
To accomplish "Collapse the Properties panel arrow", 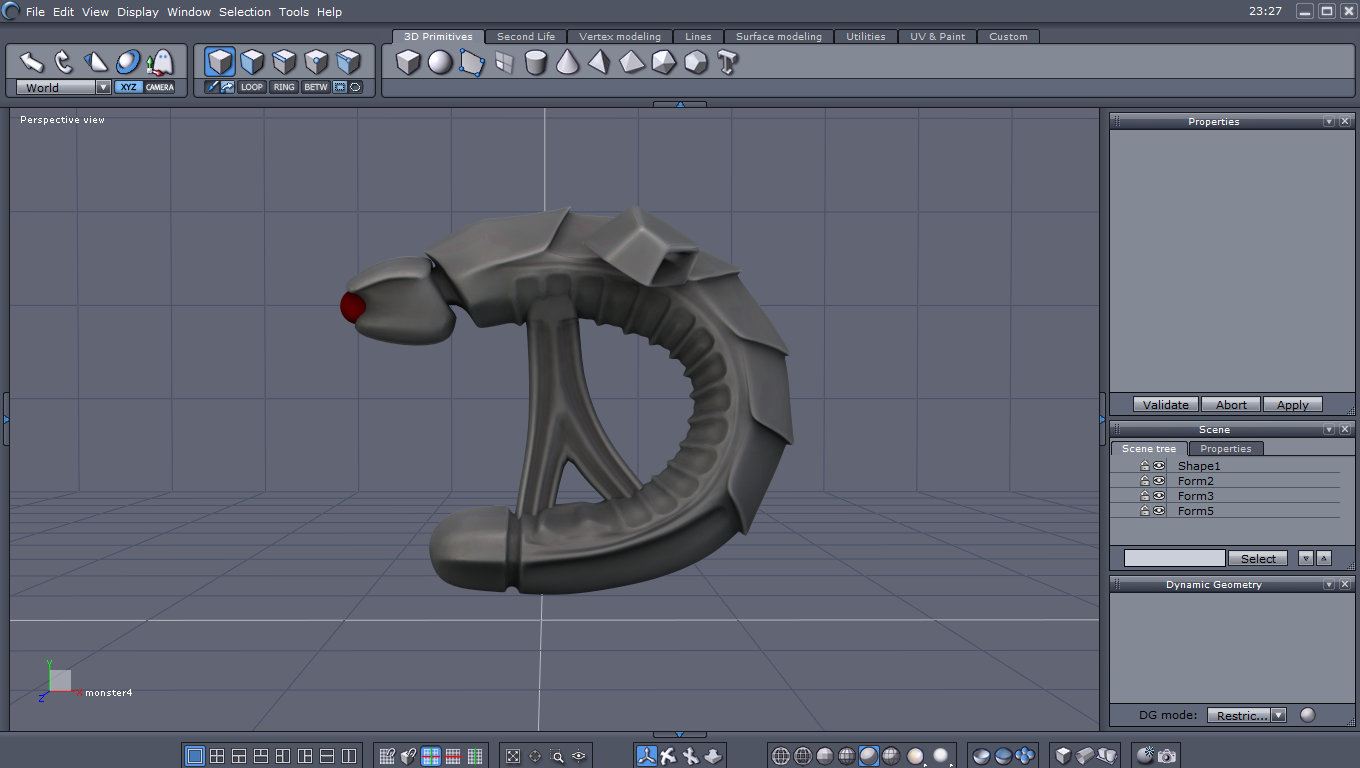I will (x=1328, y=121).
